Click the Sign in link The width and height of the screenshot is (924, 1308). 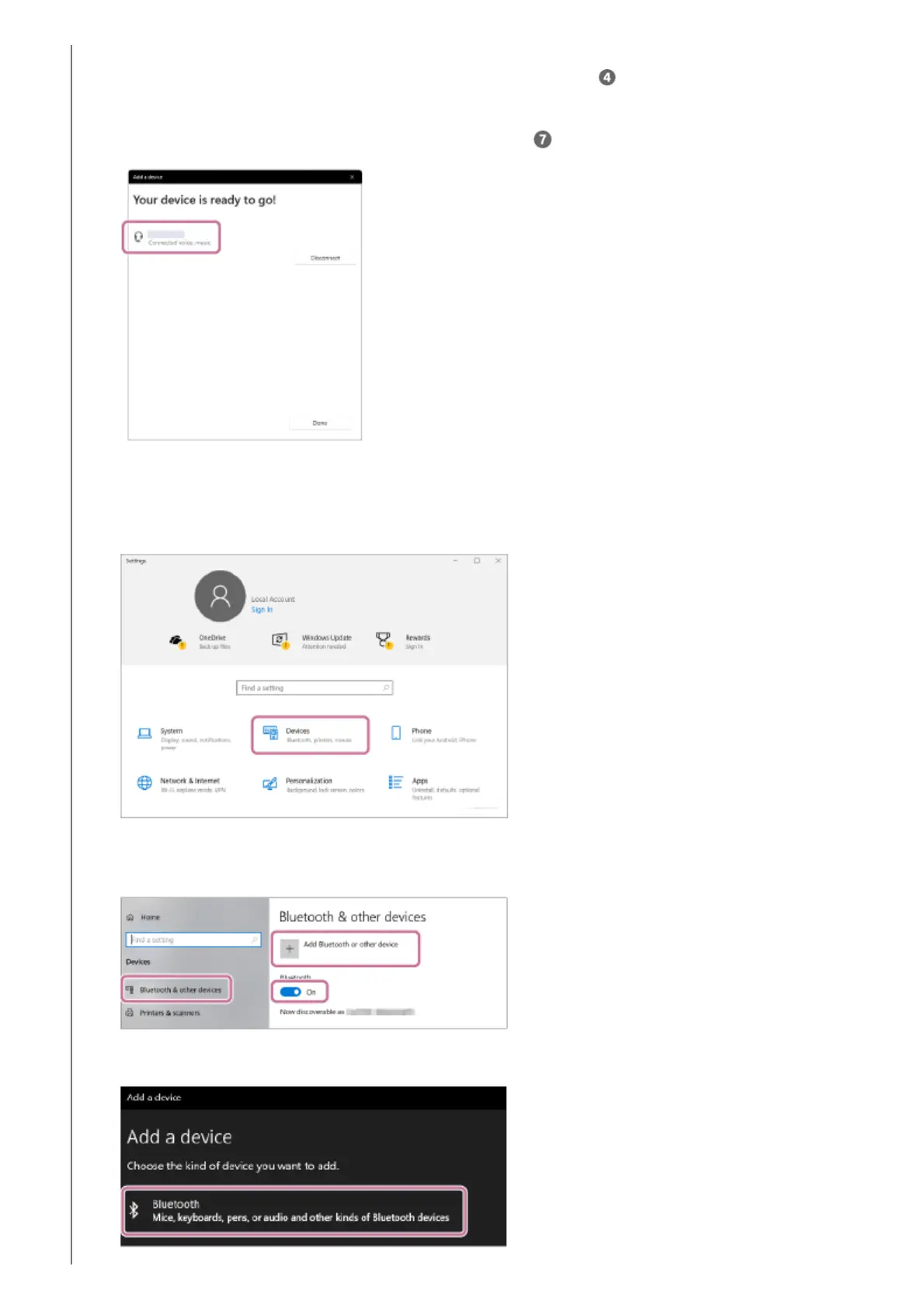tap(262, 610)
